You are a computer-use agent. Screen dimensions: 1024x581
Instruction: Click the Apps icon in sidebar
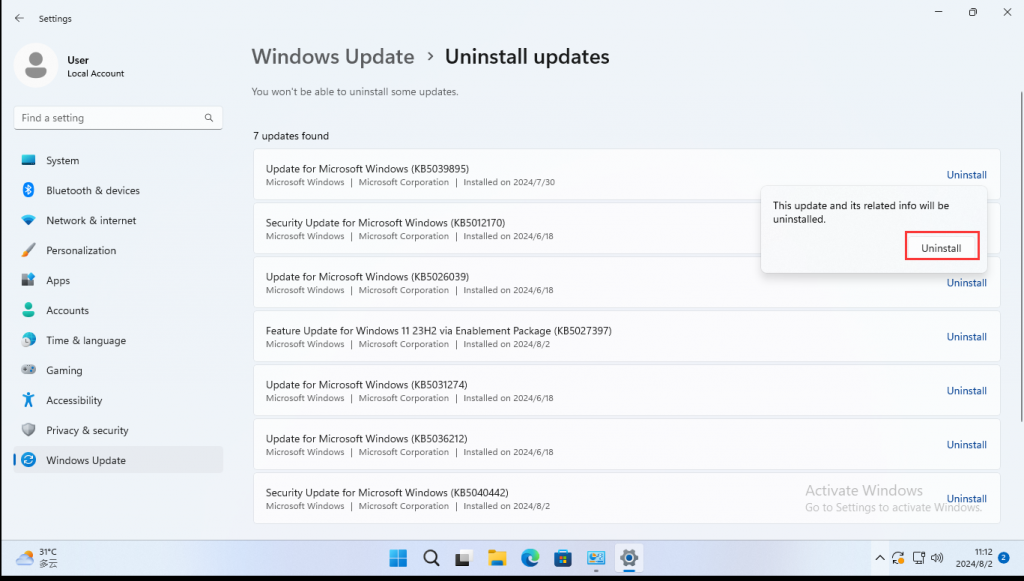click(28, 280)
